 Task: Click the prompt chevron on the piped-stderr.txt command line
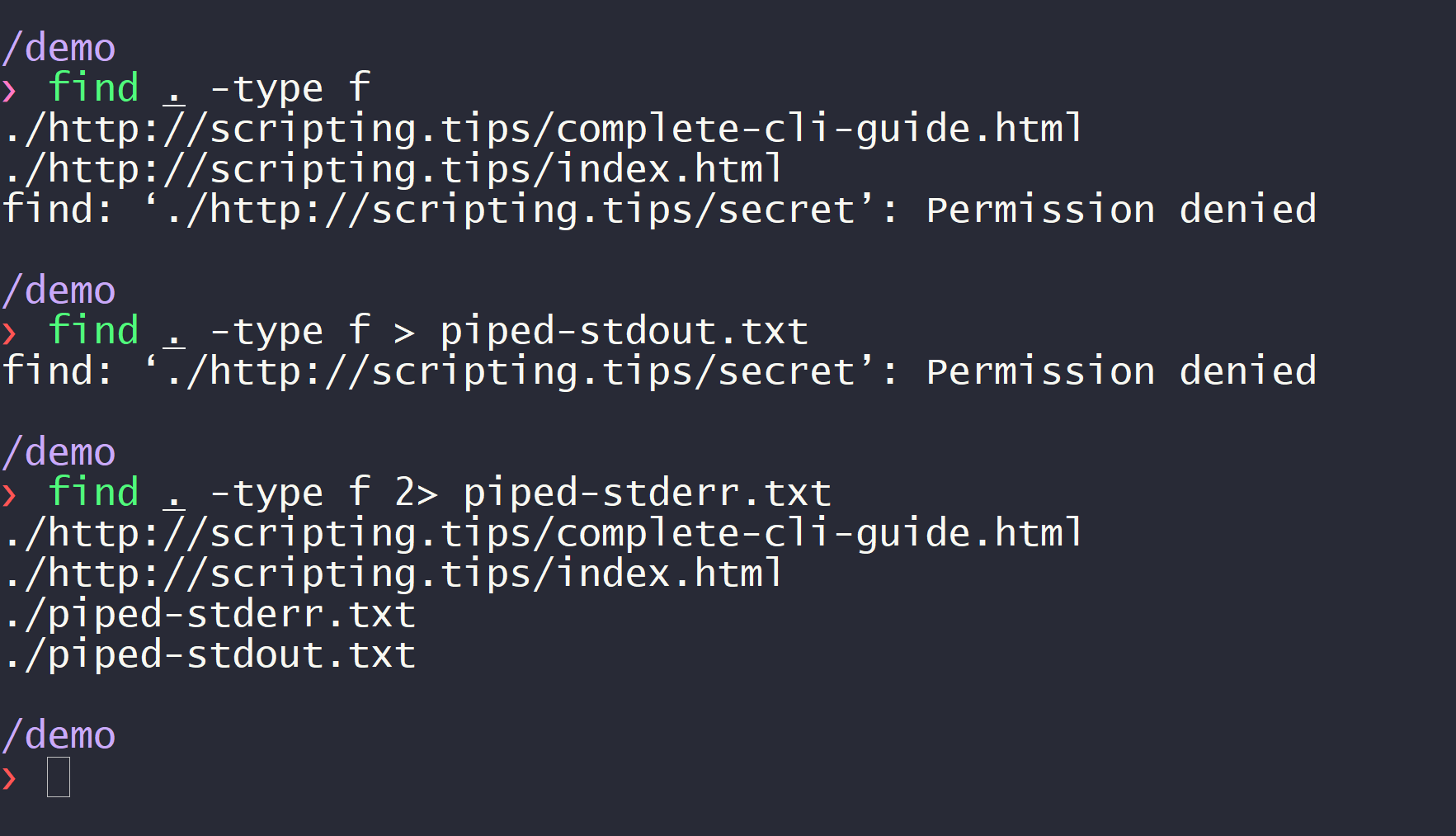pyautogui.click(x=10, y=494)
